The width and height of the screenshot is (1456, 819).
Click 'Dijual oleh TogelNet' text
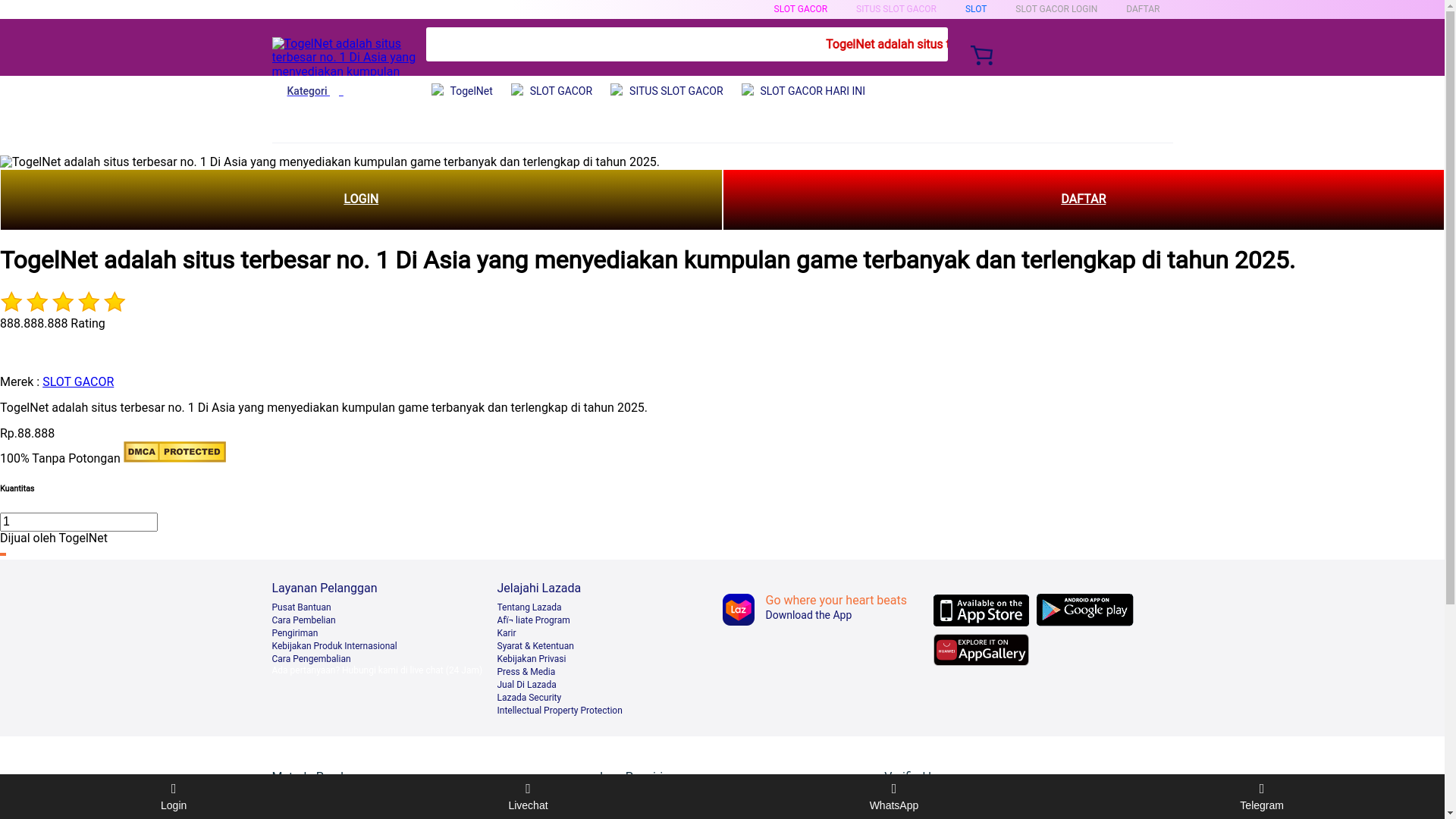coord(54,538)
